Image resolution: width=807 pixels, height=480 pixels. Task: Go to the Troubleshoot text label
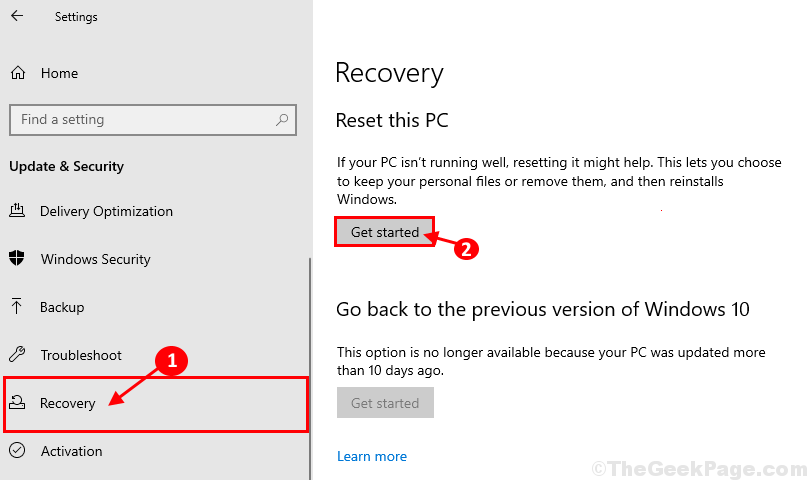pos(81,355)
